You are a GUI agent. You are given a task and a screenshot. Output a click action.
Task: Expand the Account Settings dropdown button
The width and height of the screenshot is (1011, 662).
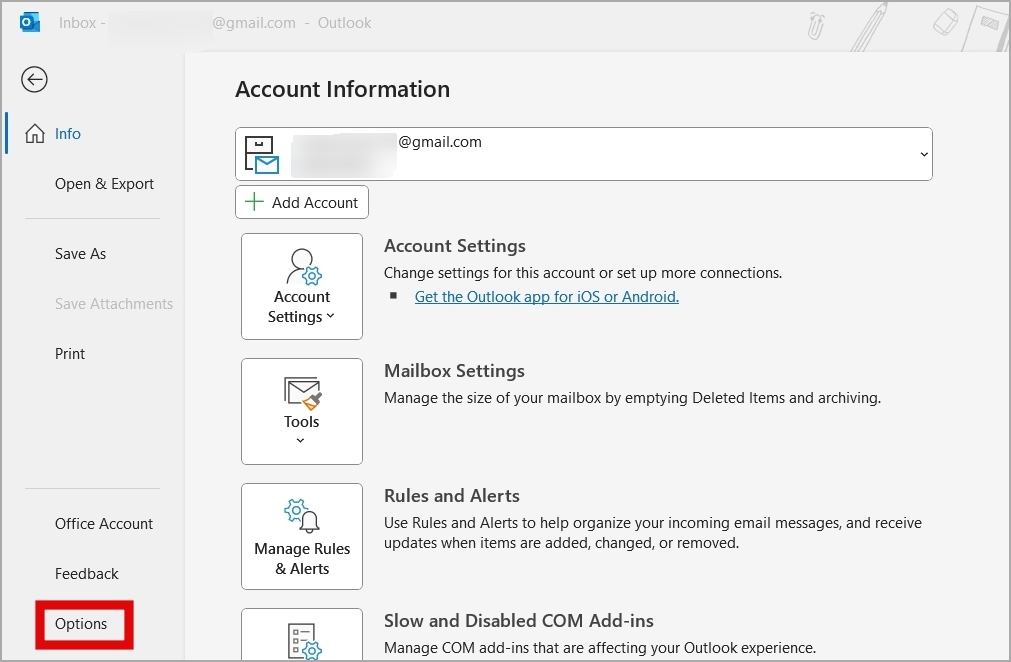302,286
